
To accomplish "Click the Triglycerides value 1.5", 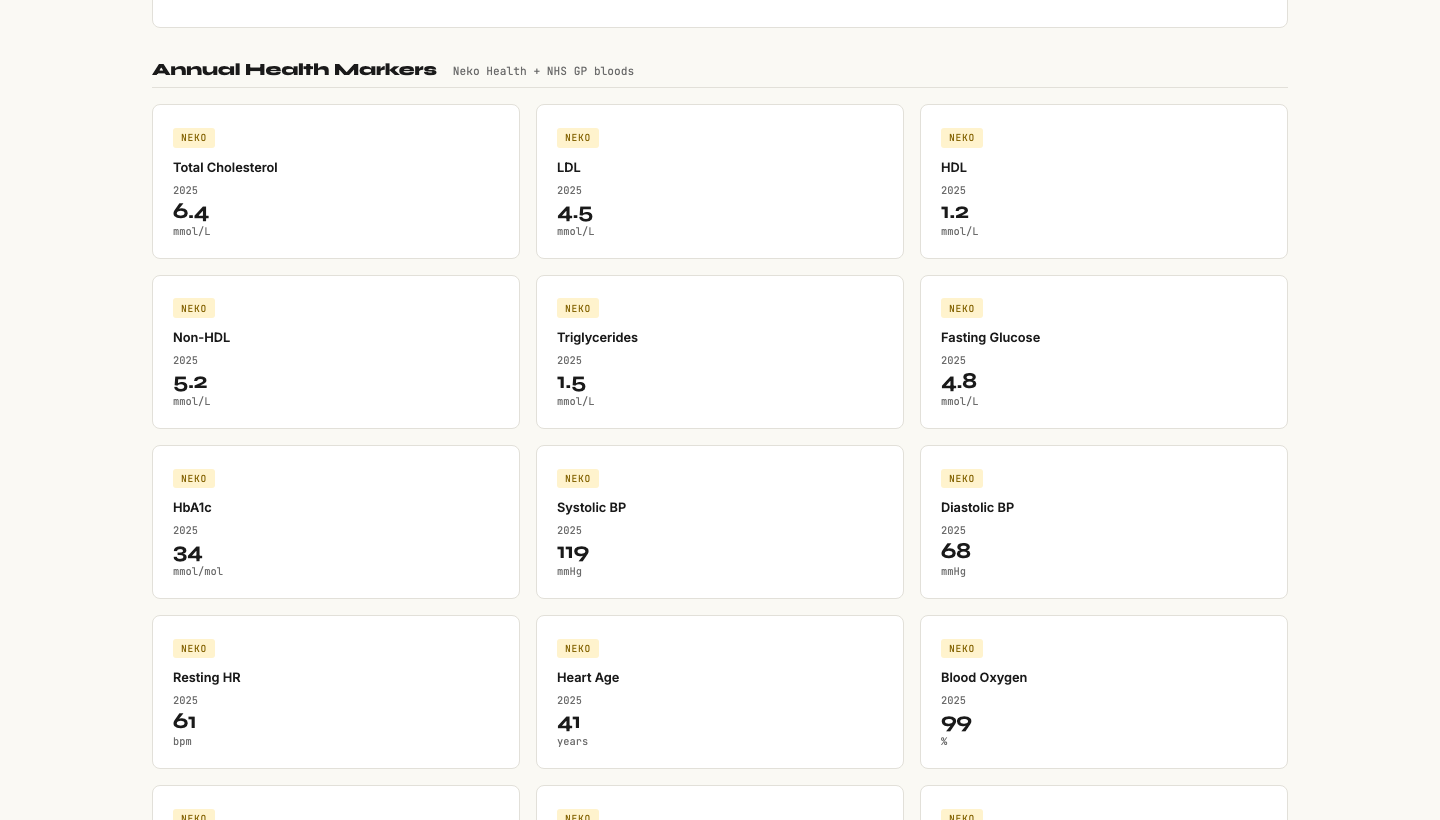I will click(x=571, y=382).
